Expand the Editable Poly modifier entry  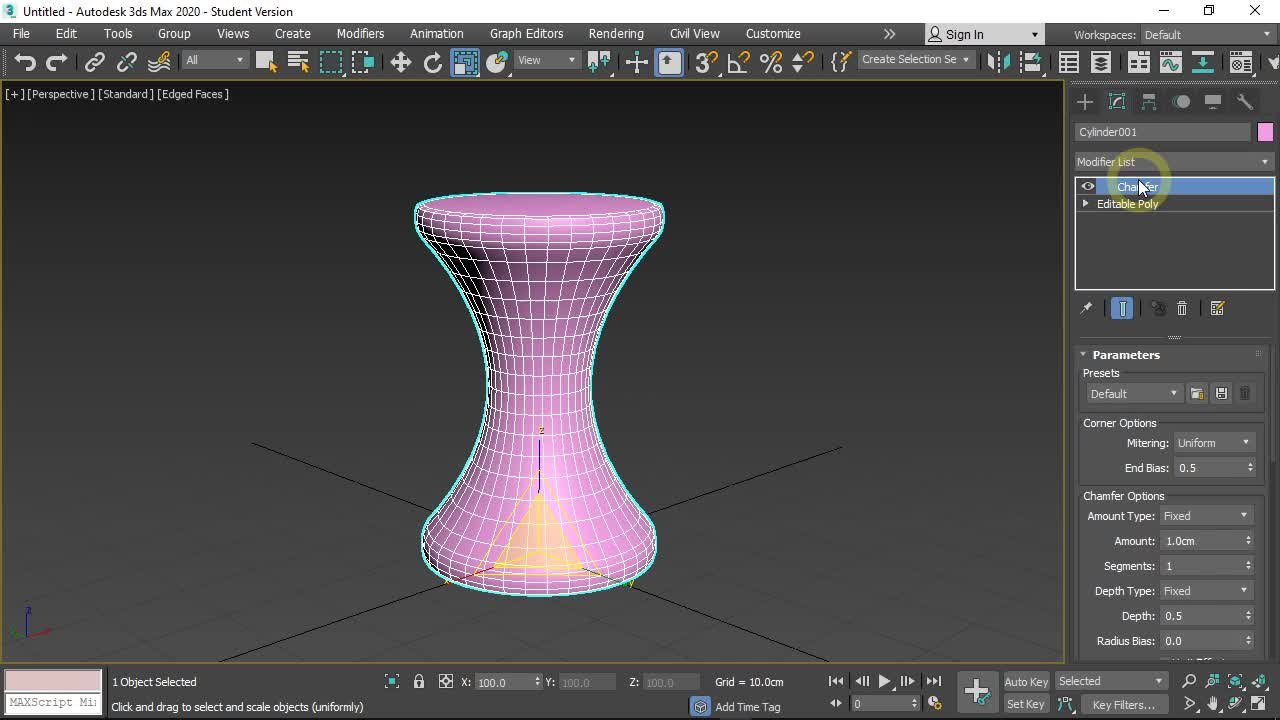click(x=1086, y=204)
